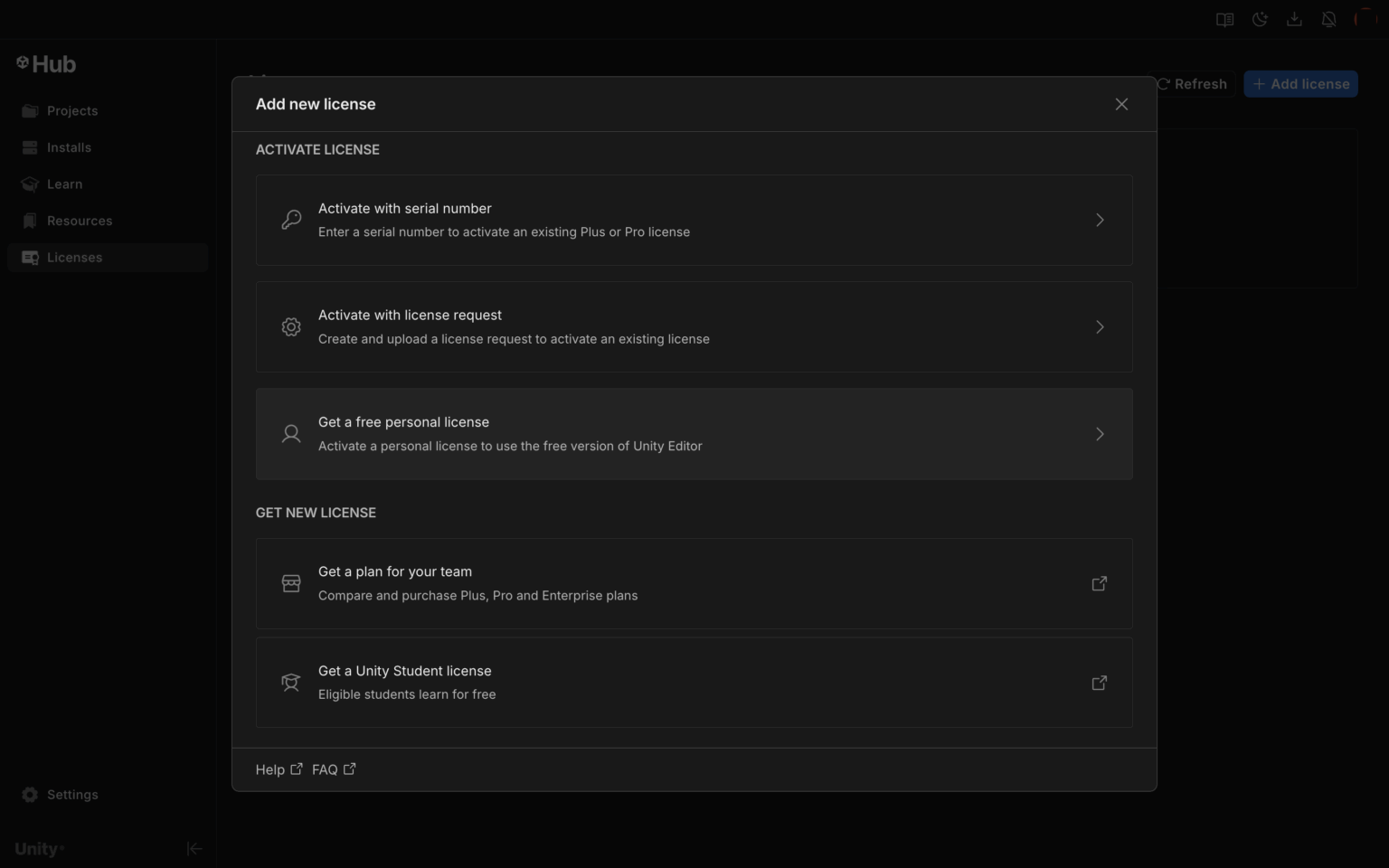Click the Refresh button
1389x868 pixels.
(1192, 84)
